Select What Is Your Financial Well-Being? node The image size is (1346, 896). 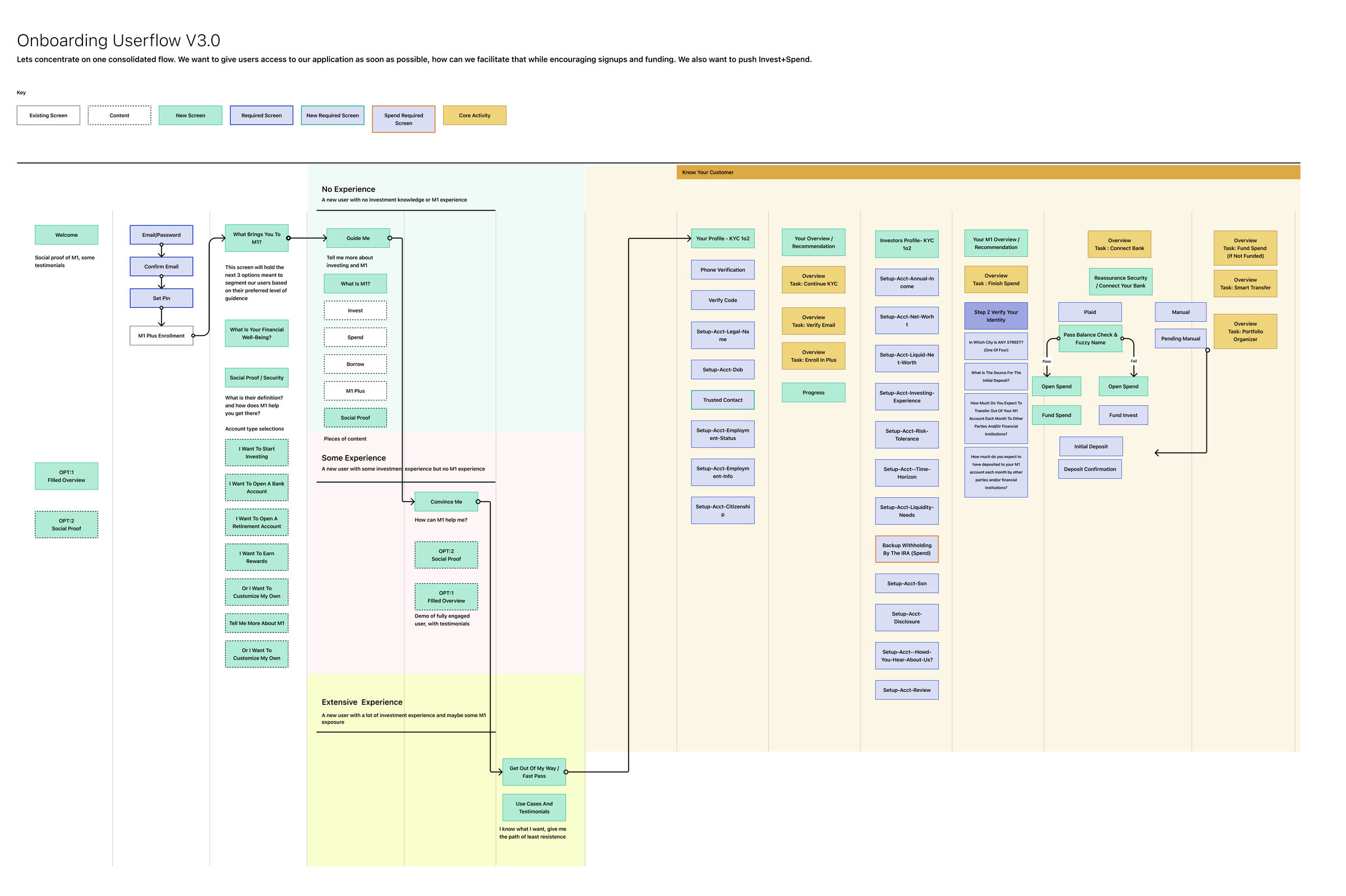coord(257,333)
